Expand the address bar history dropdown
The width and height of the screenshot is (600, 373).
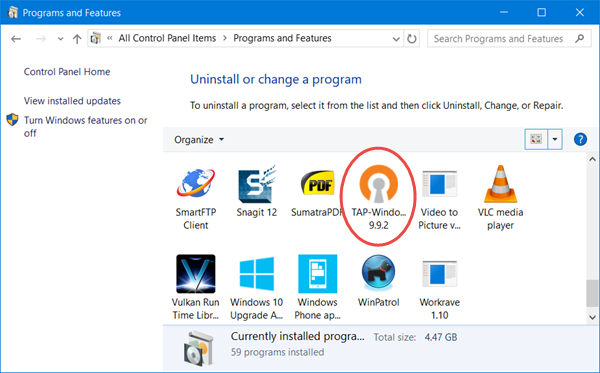[396, 39]
